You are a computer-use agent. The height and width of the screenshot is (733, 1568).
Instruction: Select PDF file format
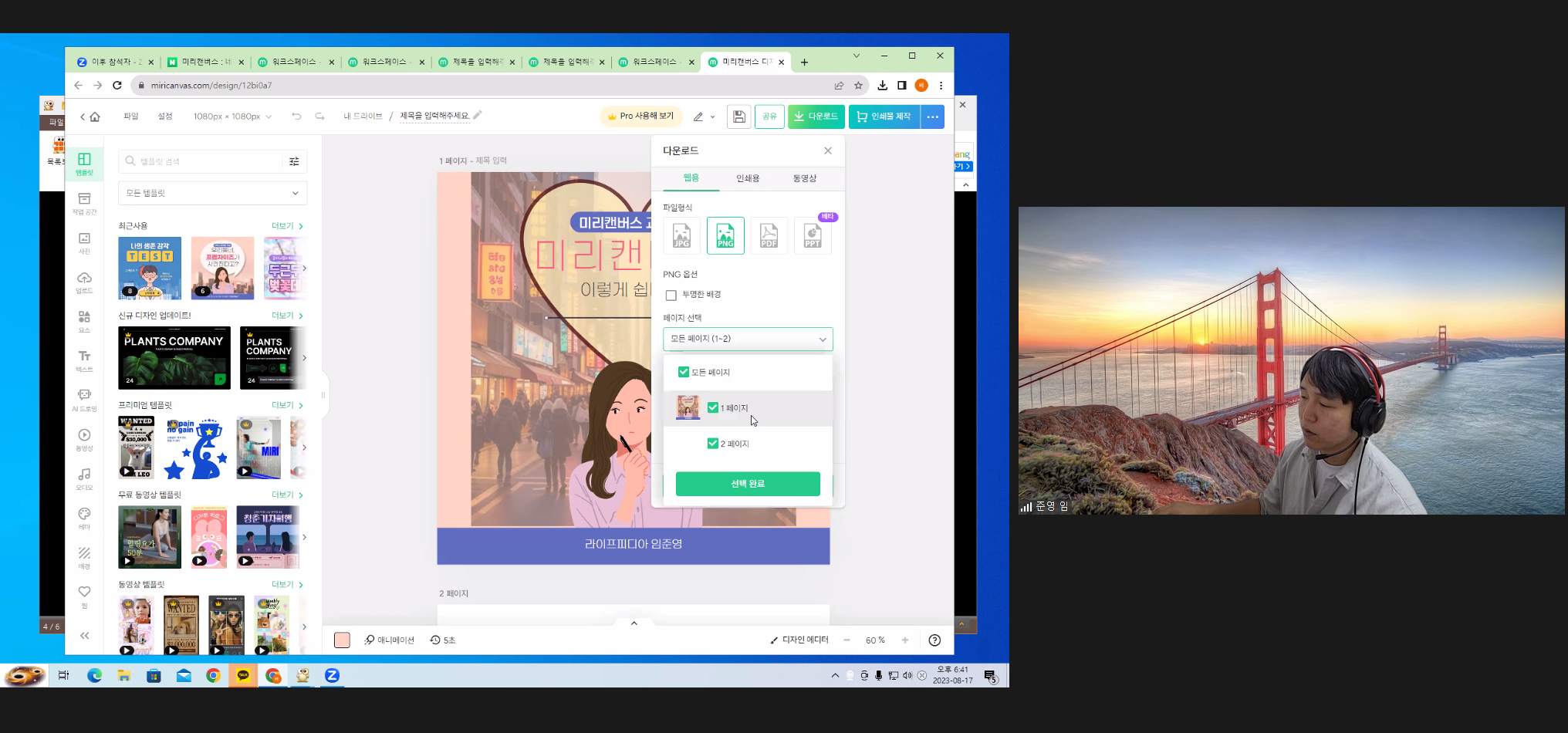tap(769, 235)
